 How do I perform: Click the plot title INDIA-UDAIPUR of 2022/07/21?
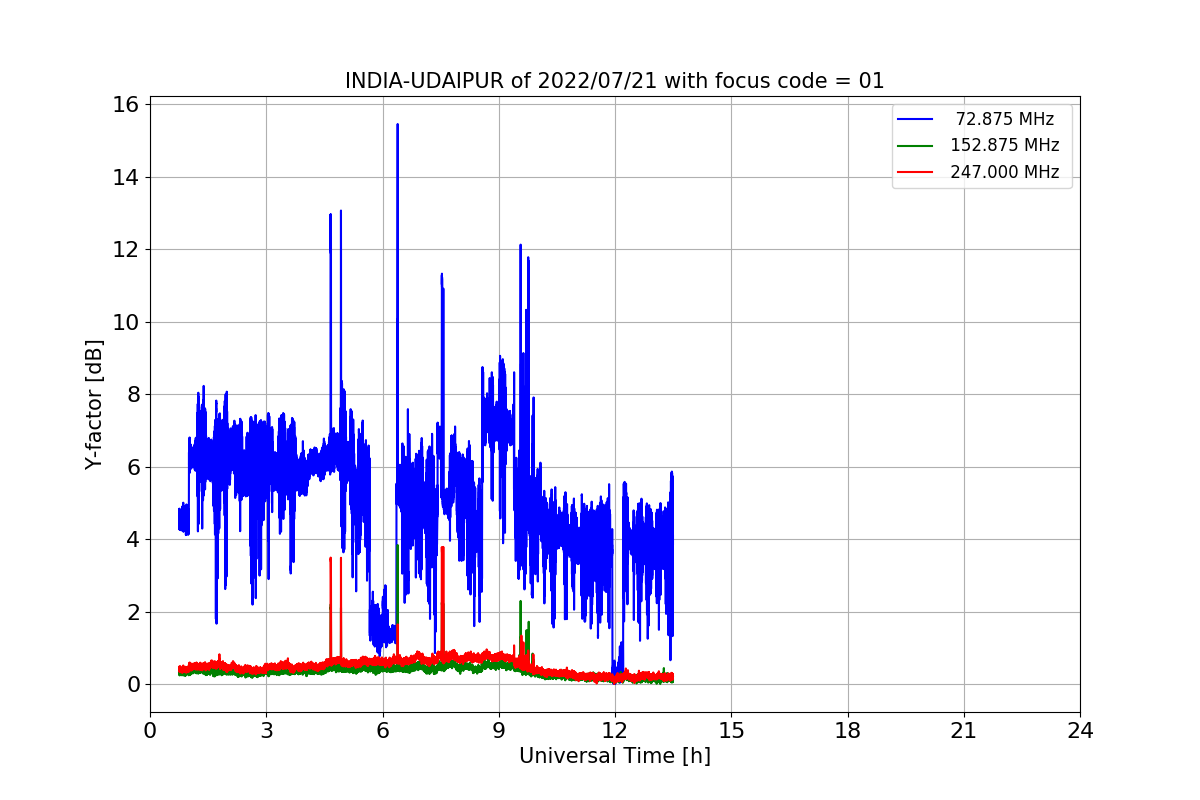pos(614,81)
